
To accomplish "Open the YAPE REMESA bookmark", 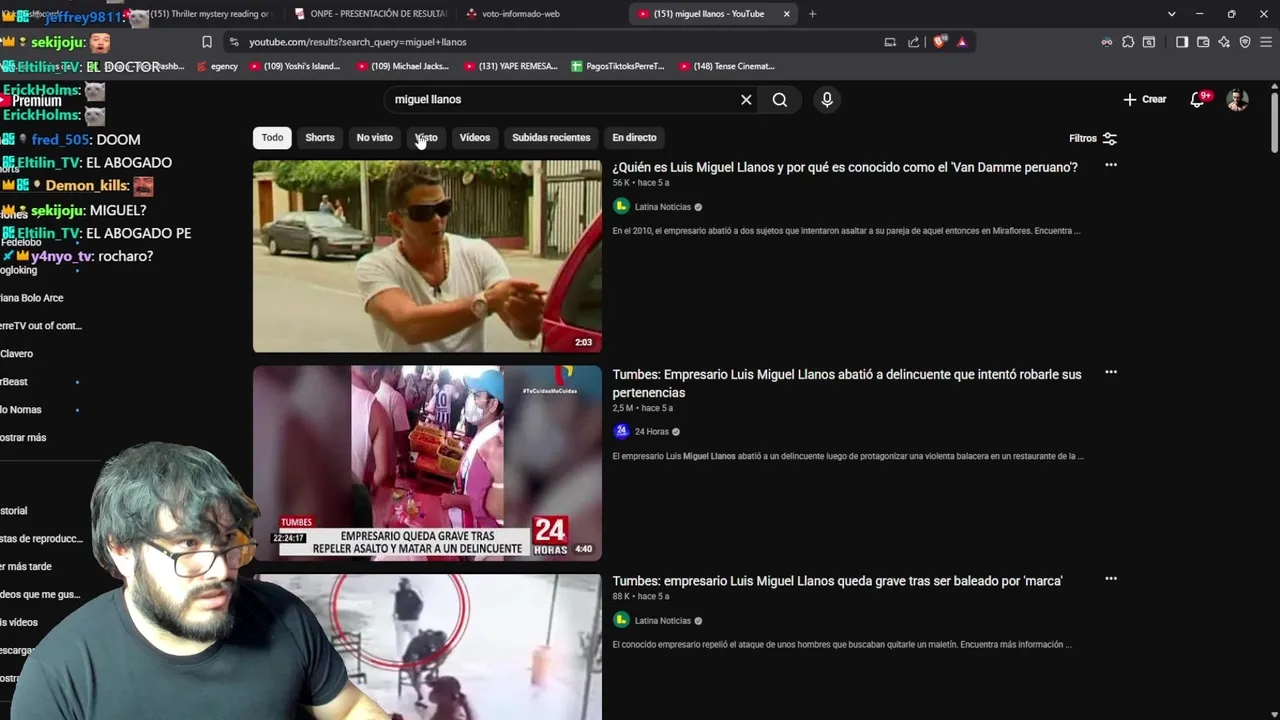I will click(x=510, y=66).
